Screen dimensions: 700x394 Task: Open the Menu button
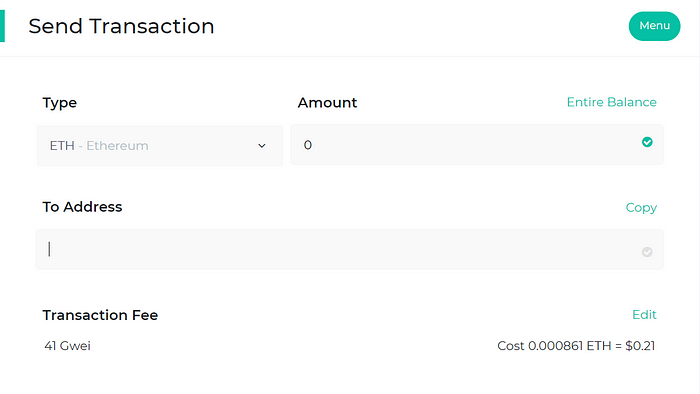654,26
